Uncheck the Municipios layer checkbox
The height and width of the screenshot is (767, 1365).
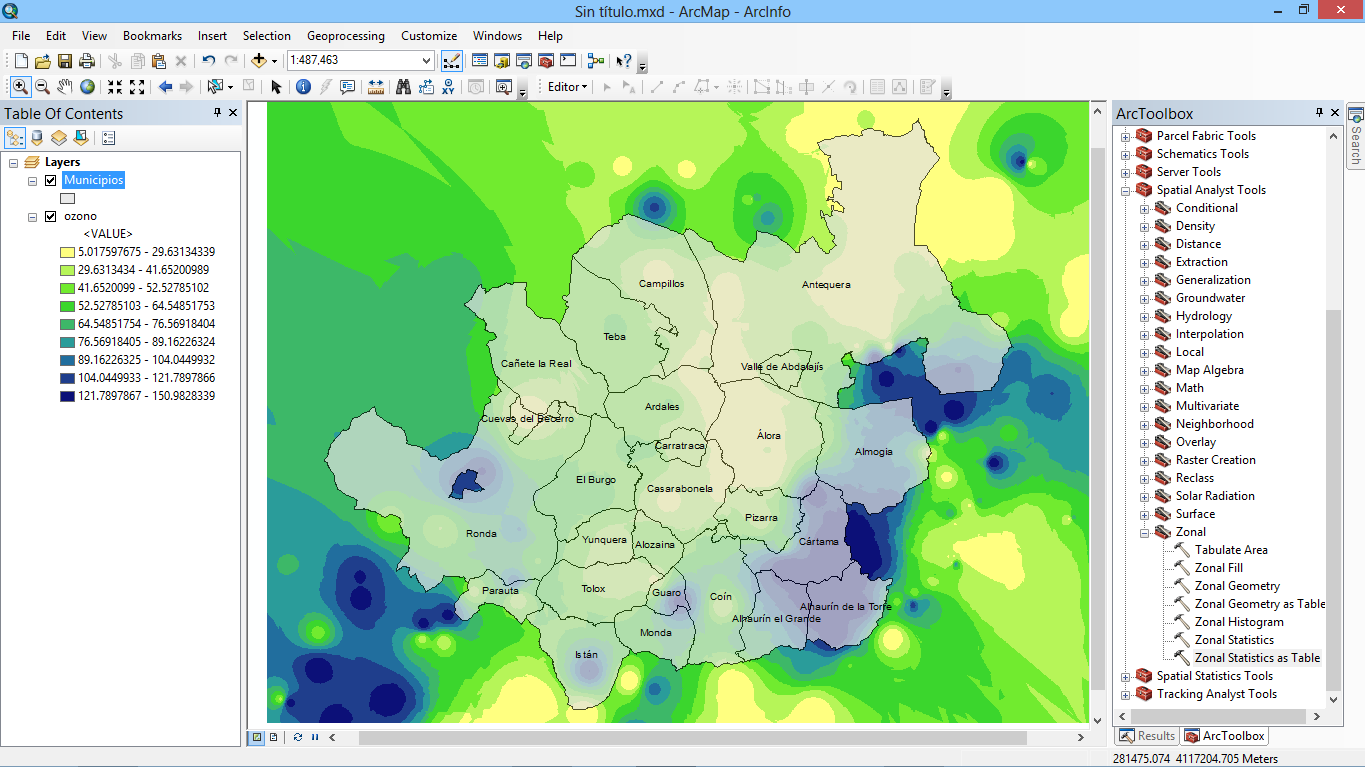51,180
